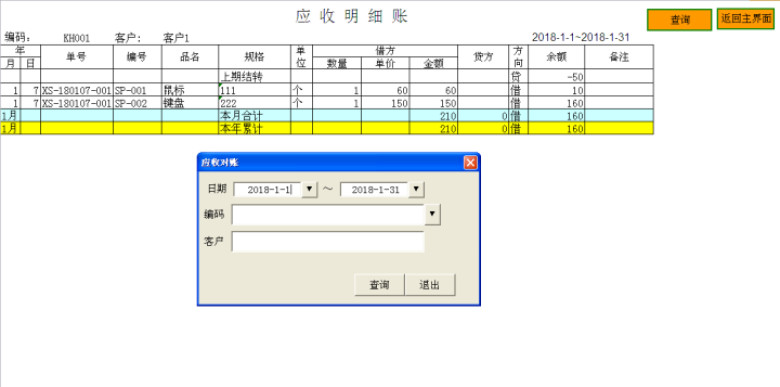Select cell SP-001 in 编号 column
Viewport: 780px width, 387px height.
[137, 90]
